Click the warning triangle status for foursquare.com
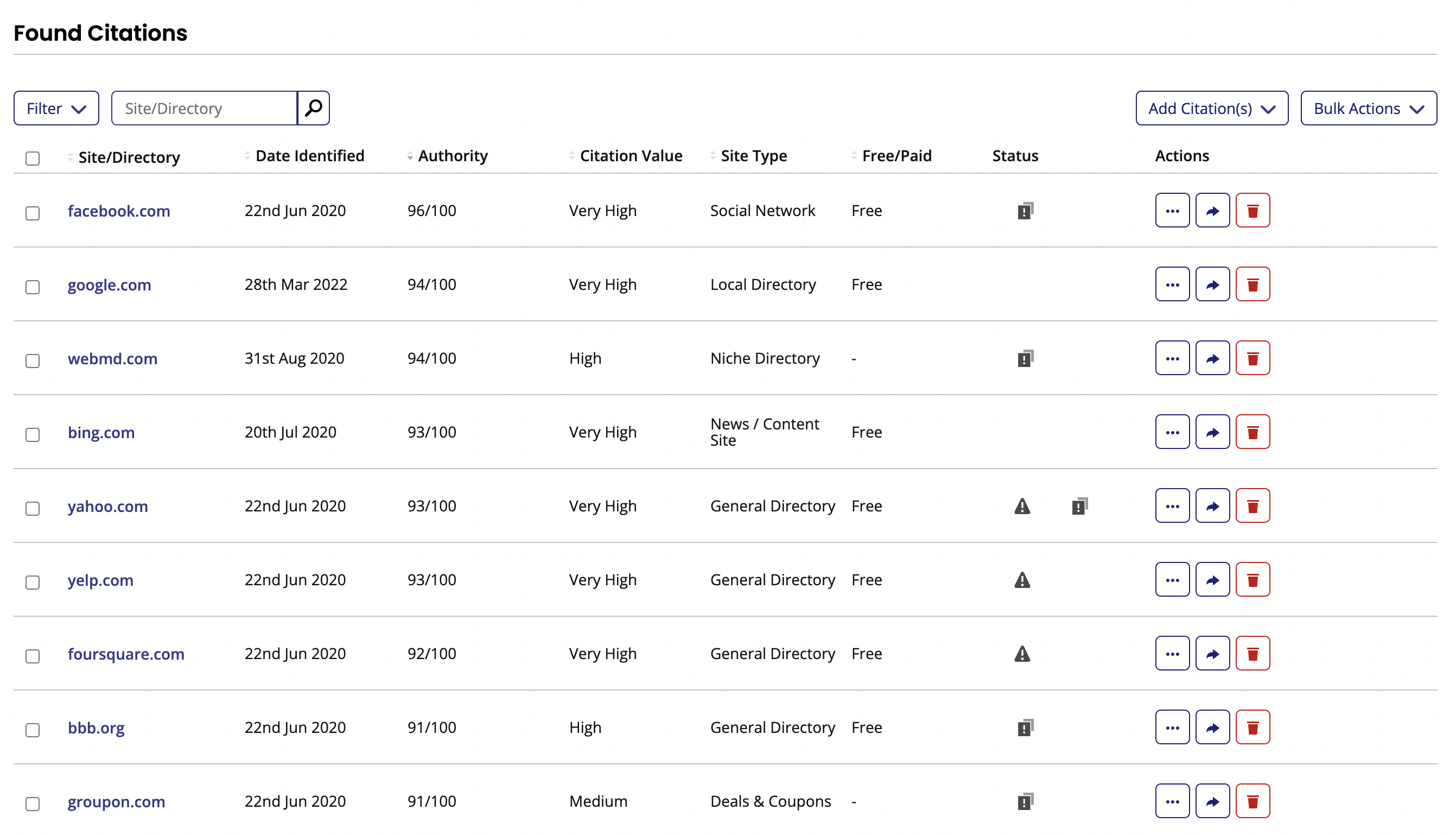 click(x=1022, y=654)
